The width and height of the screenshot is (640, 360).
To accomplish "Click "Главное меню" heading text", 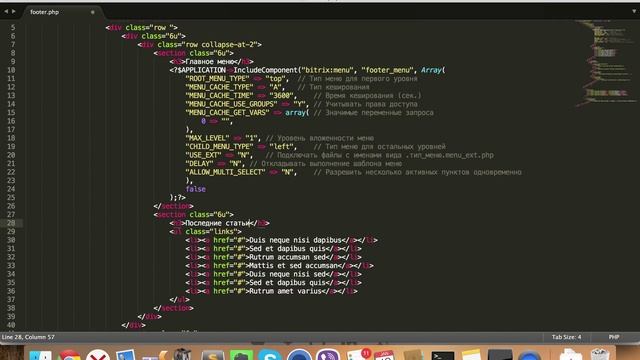I will click(209, 62).
